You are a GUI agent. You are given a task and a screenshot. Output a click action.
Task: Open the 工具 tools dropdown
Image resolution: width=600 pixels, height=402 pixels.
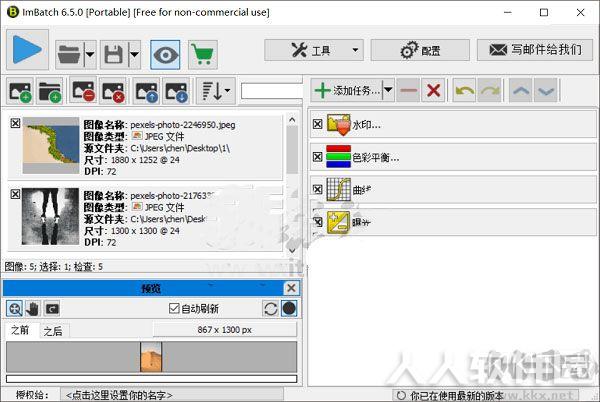pos(314,50)
